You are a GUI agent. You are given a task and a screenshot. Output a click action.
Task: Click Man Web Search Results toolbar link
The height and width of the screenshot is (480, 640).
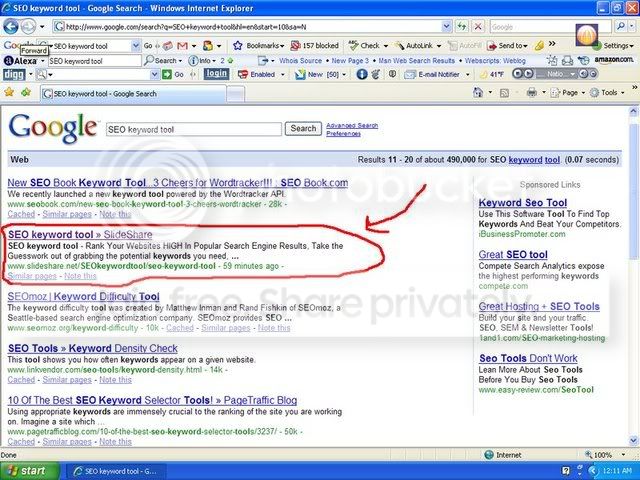pyautogui.click(x=416, y=60)
